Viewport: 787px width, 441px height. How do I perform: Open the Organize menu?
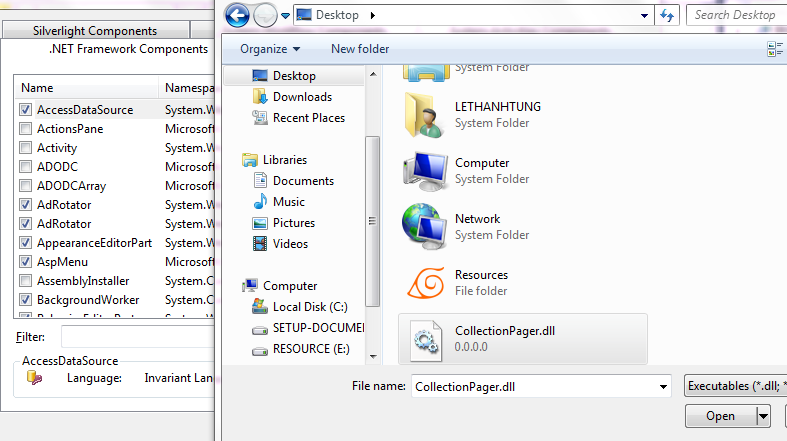270,49
